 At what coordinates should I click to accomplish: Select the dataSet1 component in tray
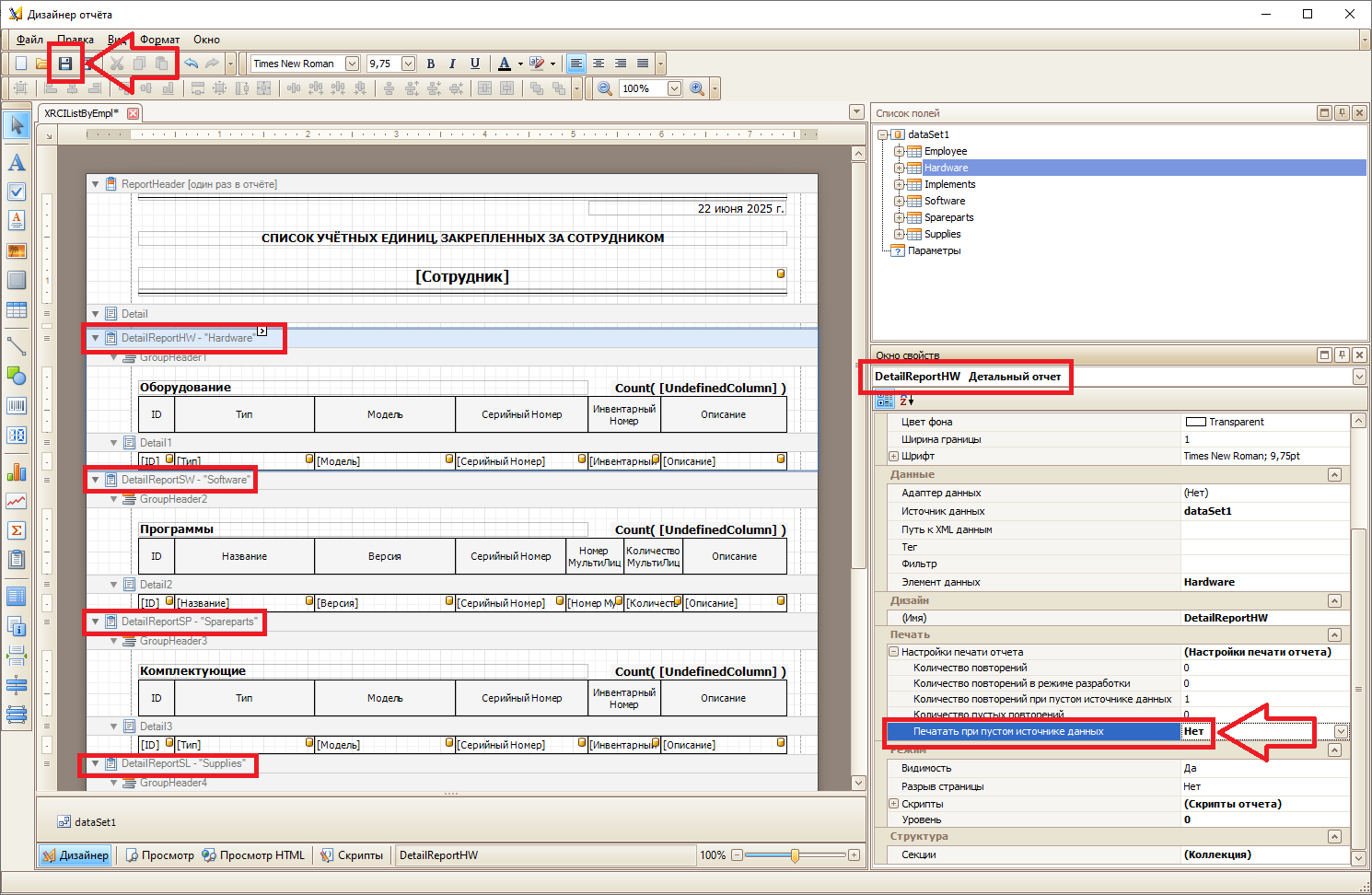point(87,822)
